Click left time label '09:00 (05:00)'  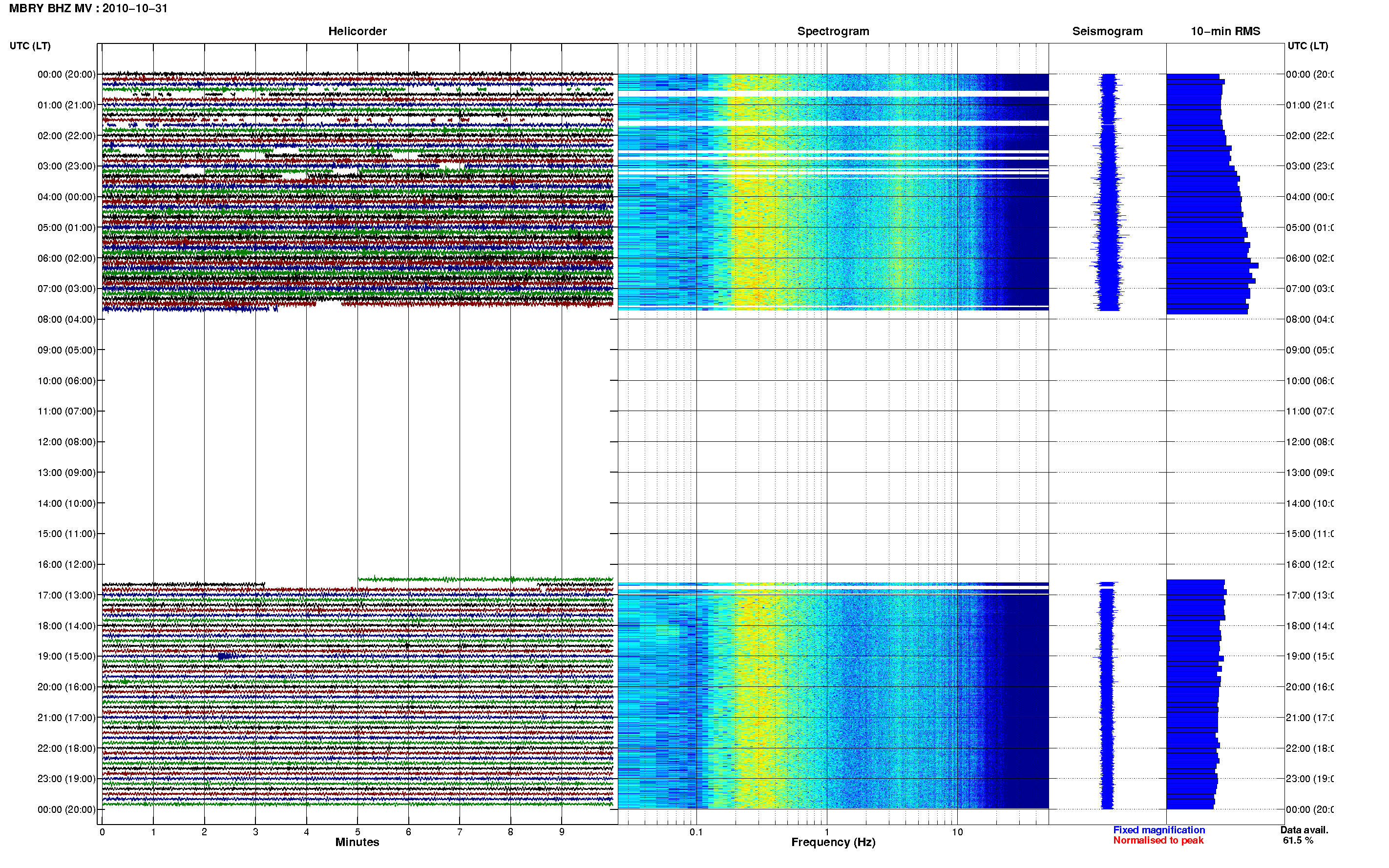click(66, 350)
